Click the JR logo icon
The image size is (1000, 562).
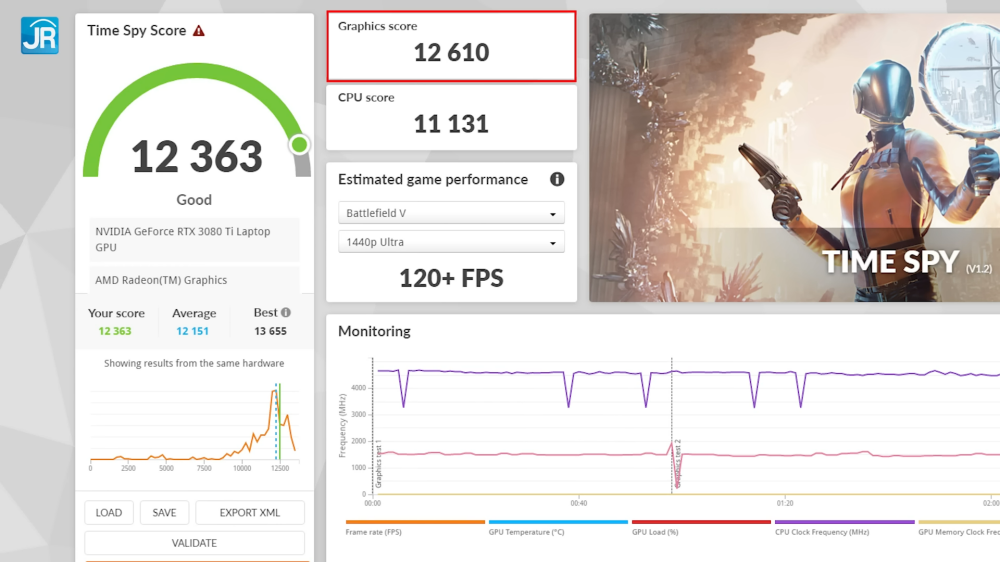[x=40, y=36]
